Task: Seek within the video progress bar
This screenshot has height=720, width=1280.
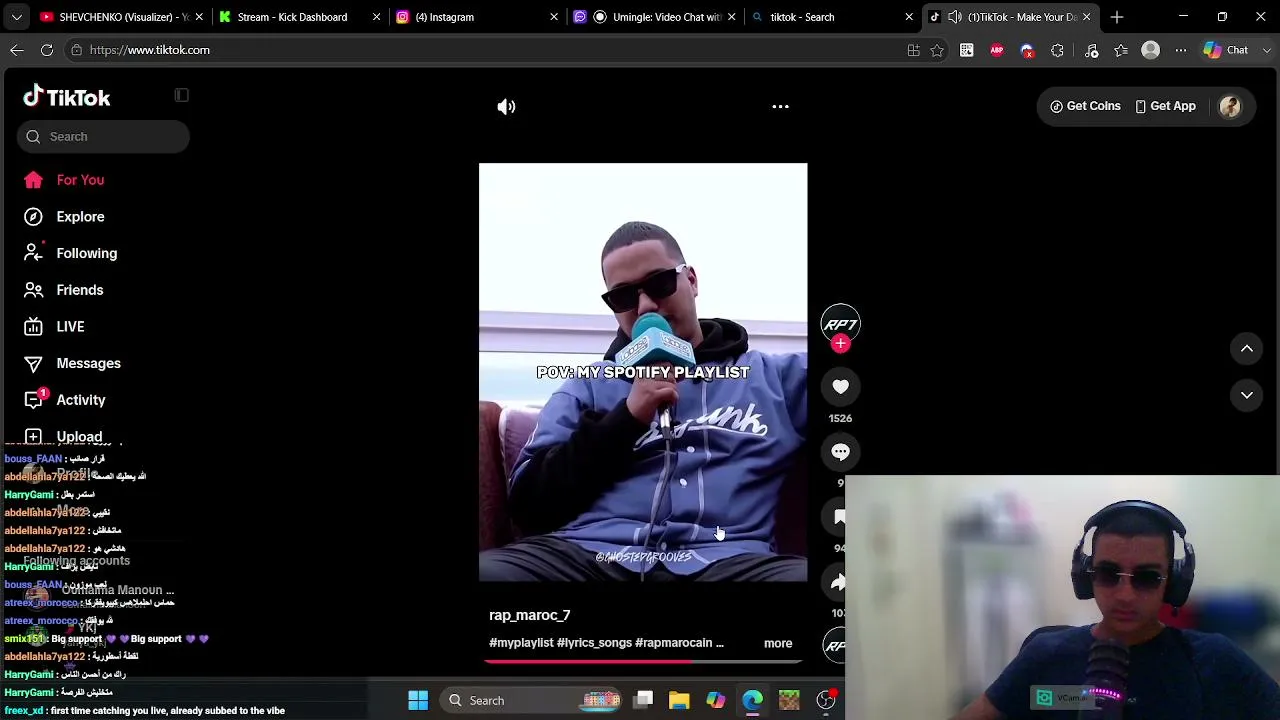Action: click(643, 661)
